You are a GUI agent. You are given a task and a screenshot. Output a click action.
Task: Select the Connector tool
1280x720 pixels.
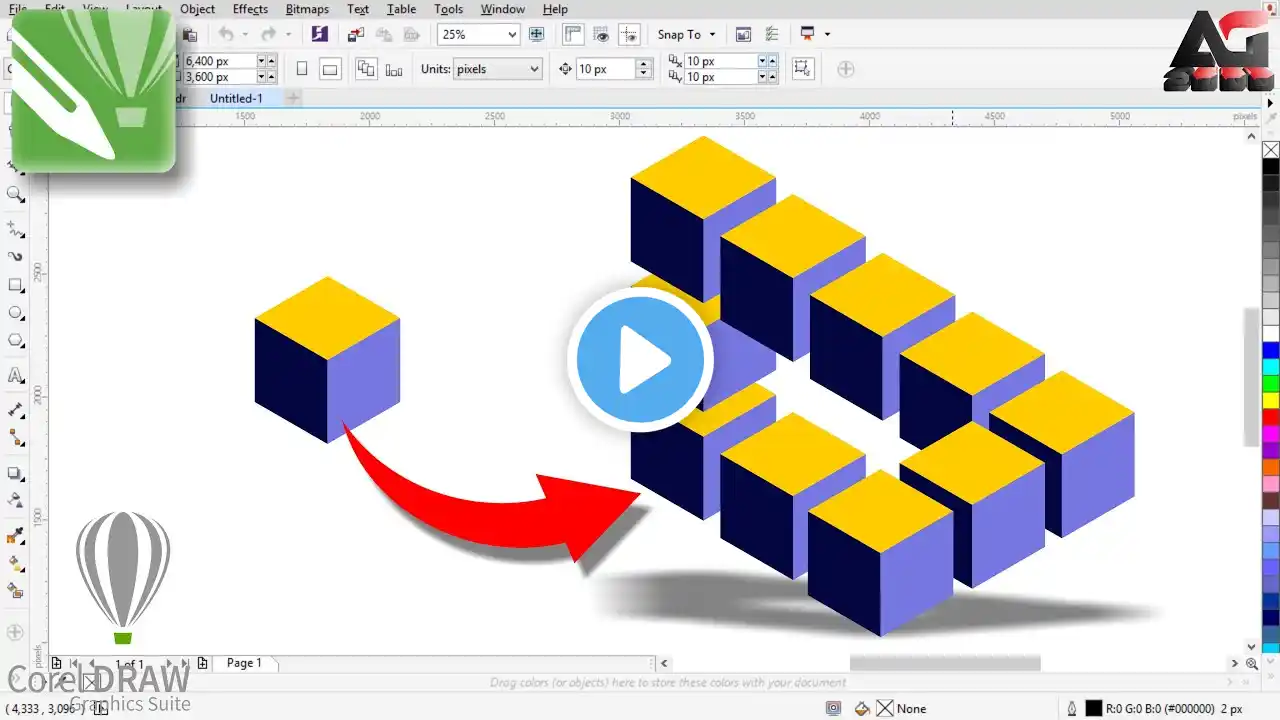[x=16, y=438]
